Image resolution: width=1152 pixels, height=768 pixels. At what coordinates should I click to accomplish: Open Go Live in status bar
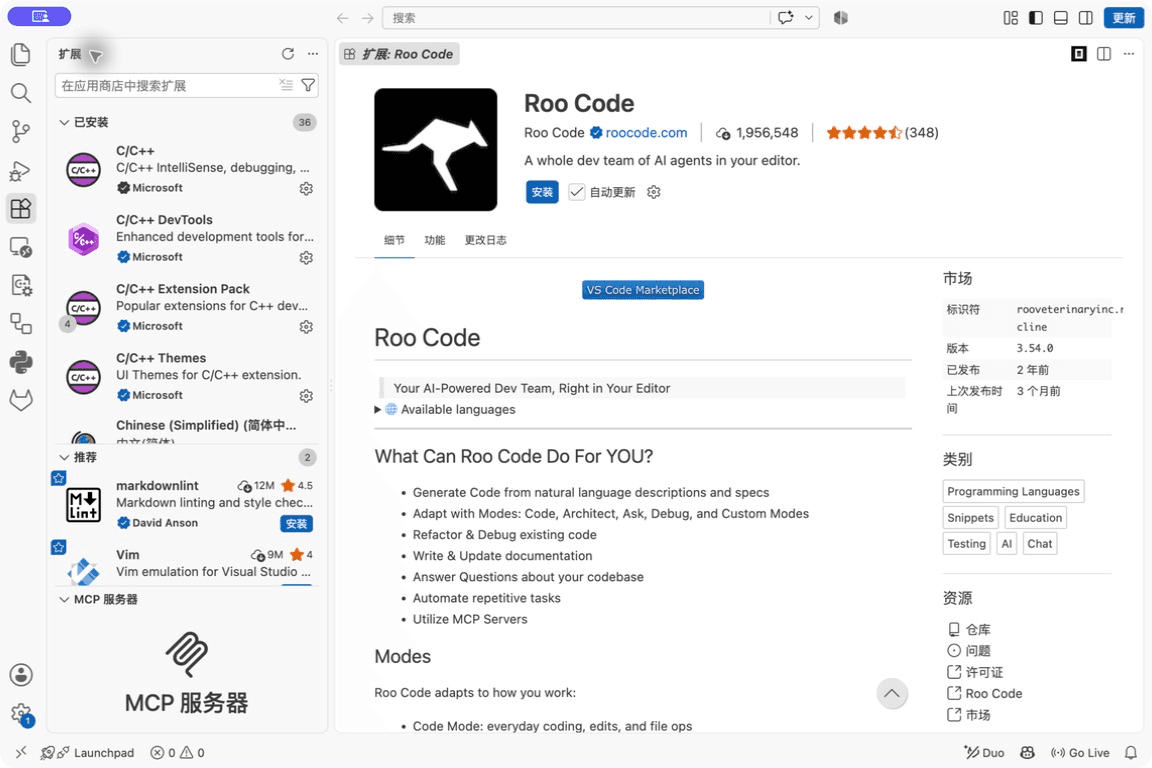point(1080,753)
